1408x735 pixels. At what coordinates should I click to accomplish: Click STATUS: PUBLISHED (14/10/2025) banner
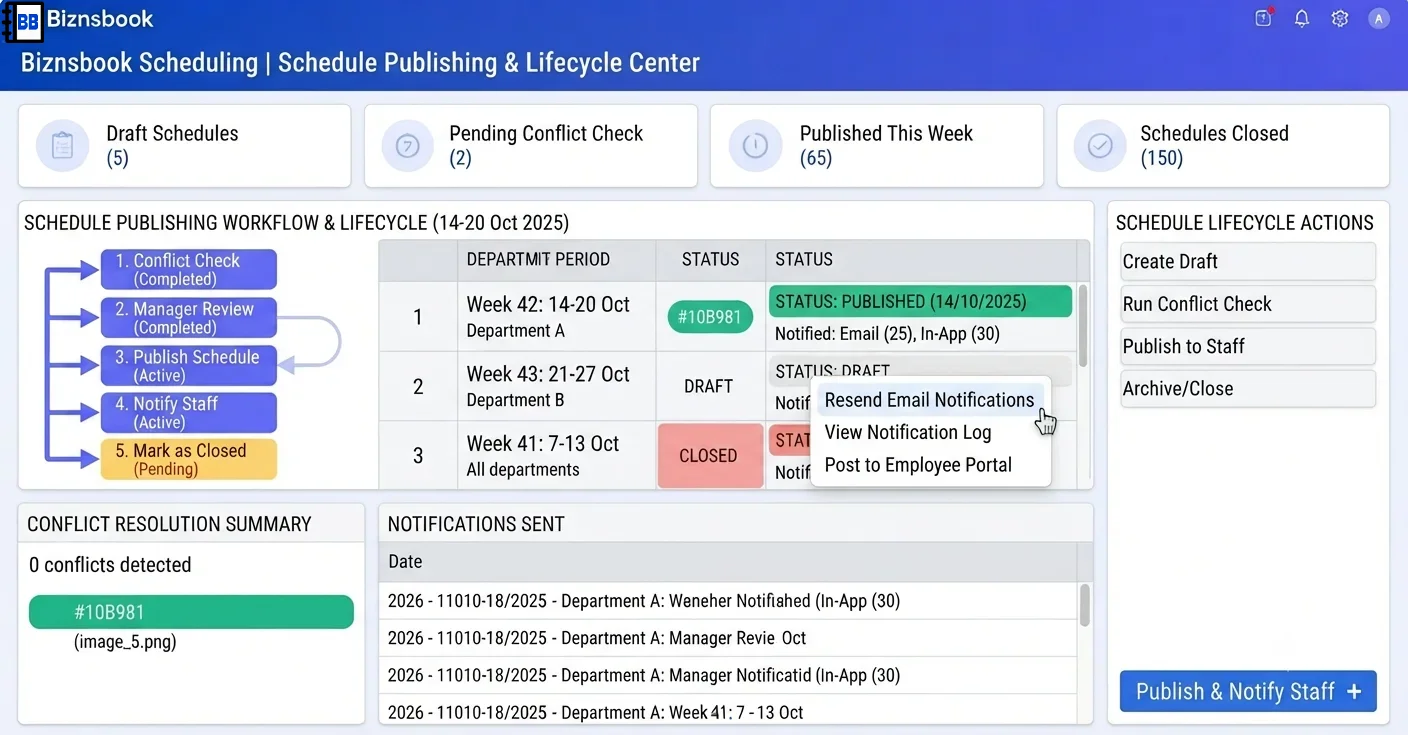coord(921,301)
